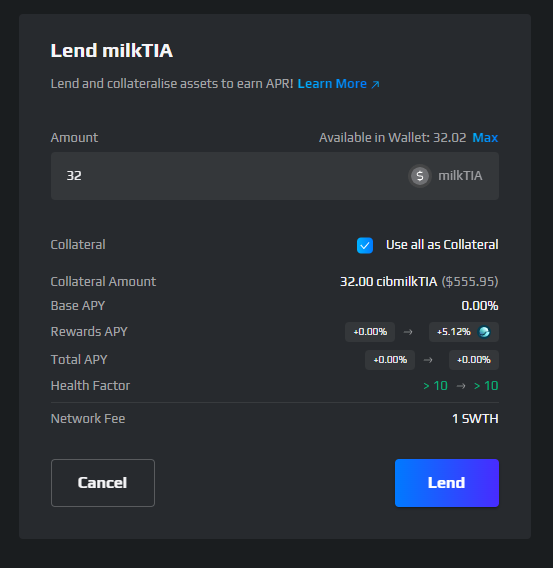Click the Lend milkTIA dialog title
553x568 pixels.
(112, 50)
